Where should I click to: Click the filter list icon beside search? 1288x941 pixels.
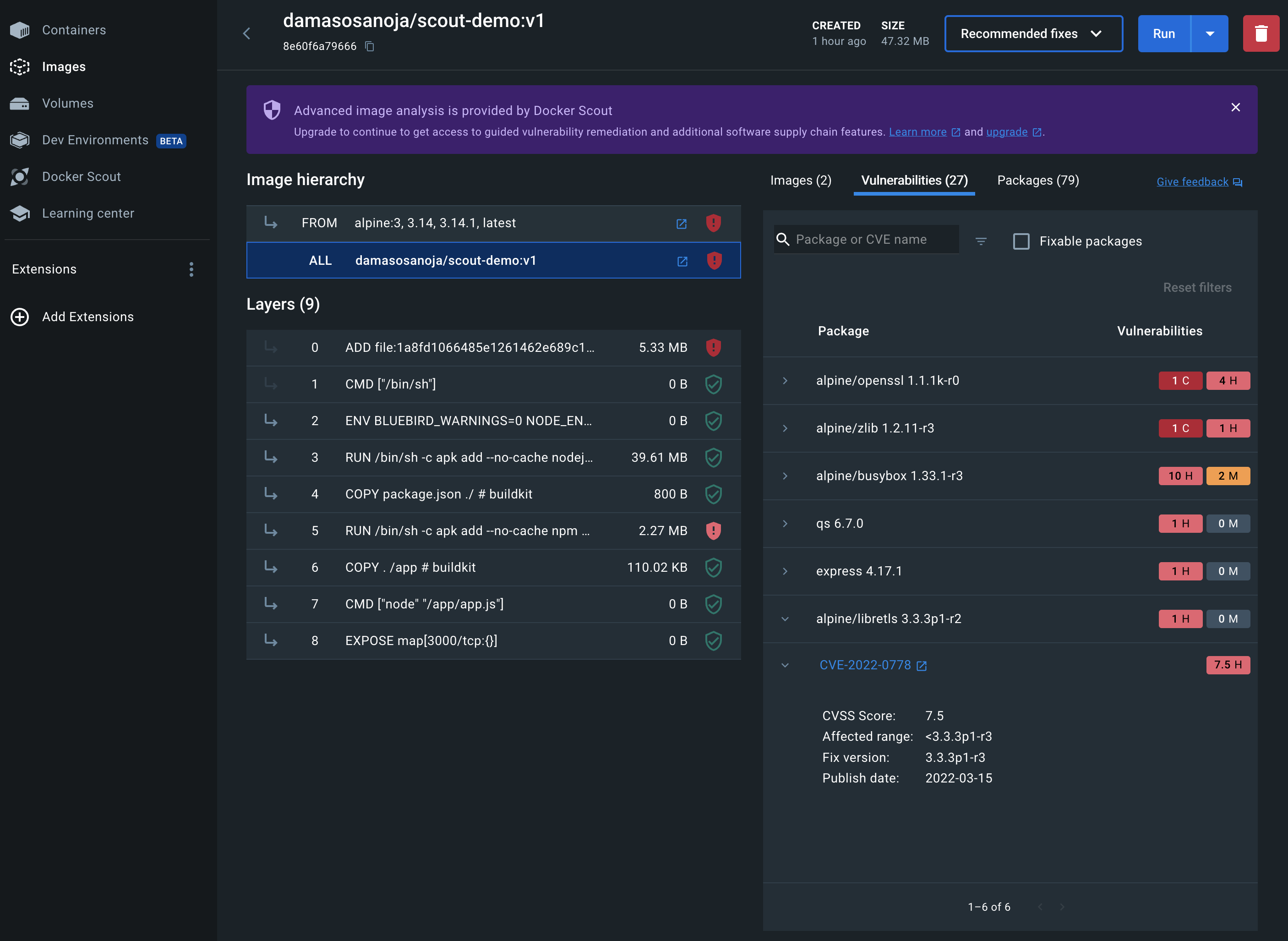pyautogui.click(x=981, y=241)
